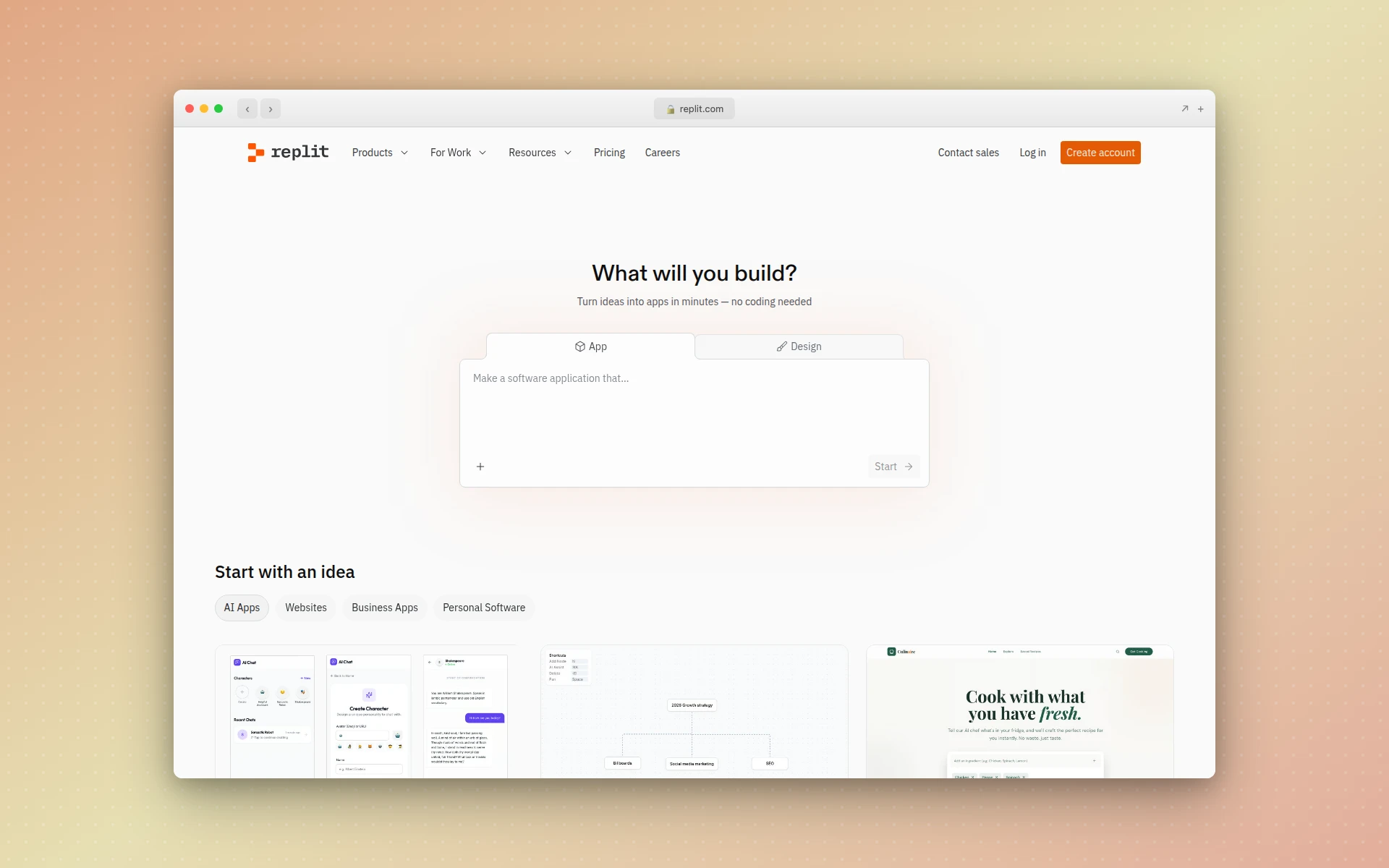Open a new browser tab with the plus icon
The width and height of the screenshot is (1389, 868).
pyautogui.click(x=1201, y=109)
